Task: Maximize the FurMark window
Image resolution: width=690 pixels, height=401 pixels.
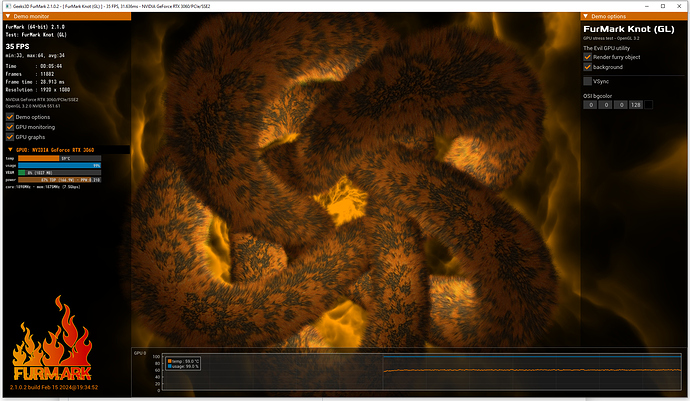Action: click(x=663, y=6)
